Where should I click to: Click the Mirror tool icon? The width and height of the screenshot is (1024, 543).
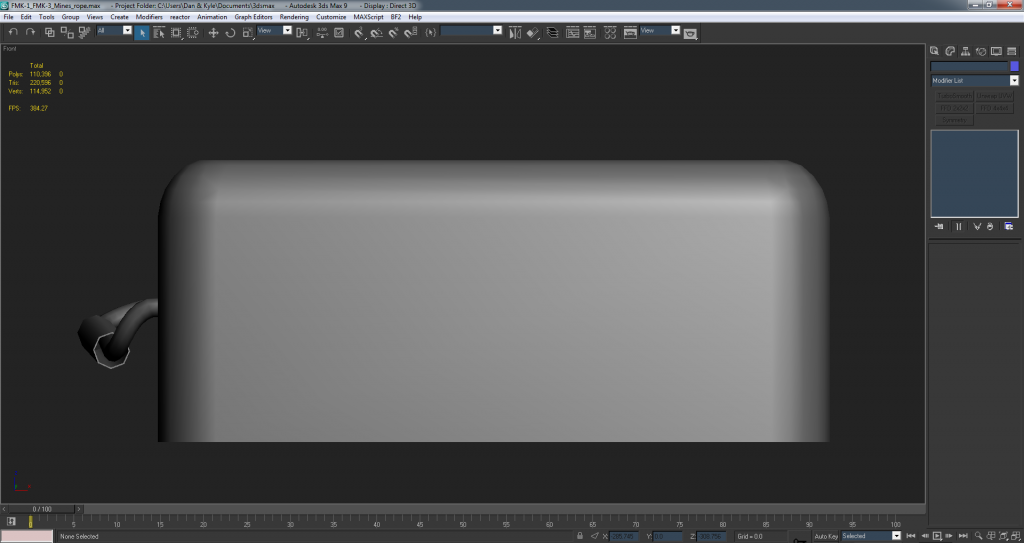click(x=516, y=32)
